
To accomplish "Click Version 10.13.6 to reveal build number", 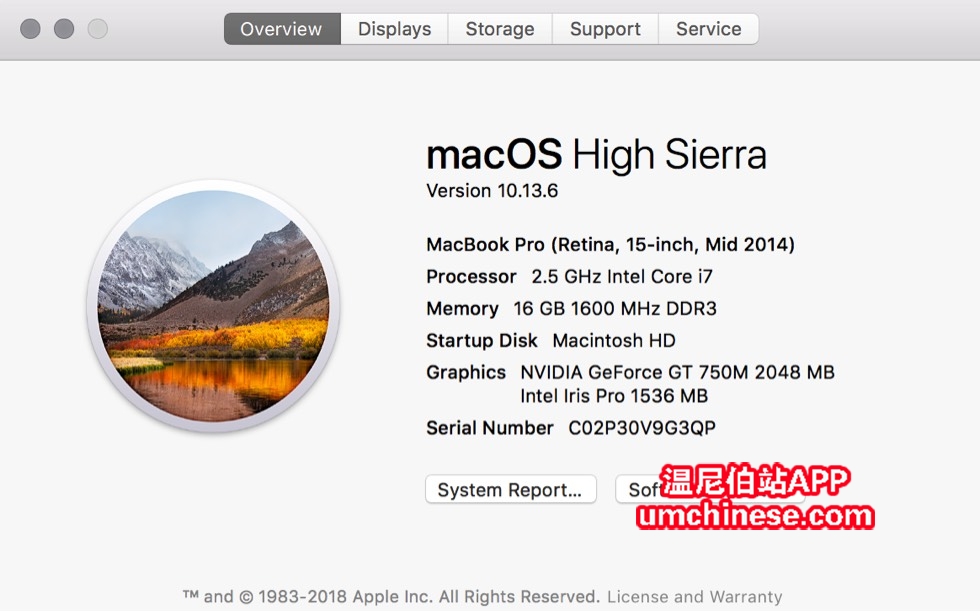I will (x=492, y=191).
